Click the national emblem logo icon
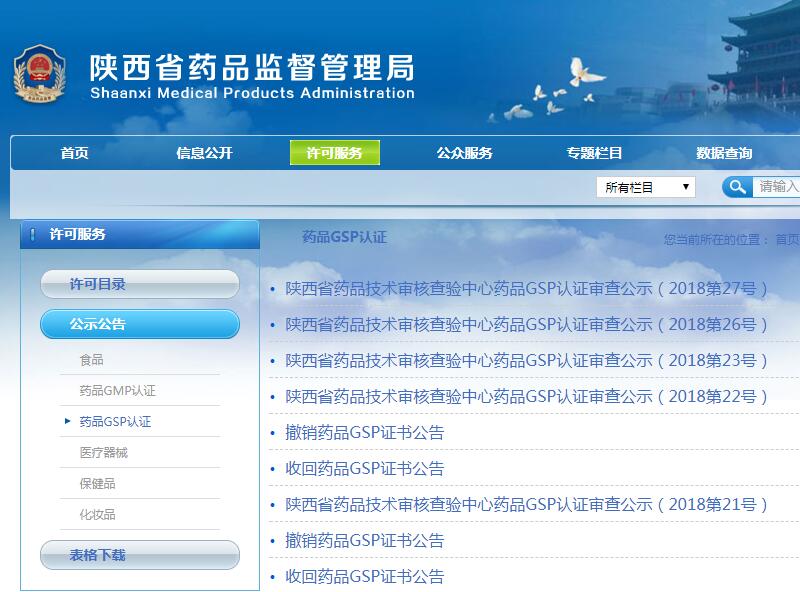Screen dimensions: 800x592 [x=38, y=75]
